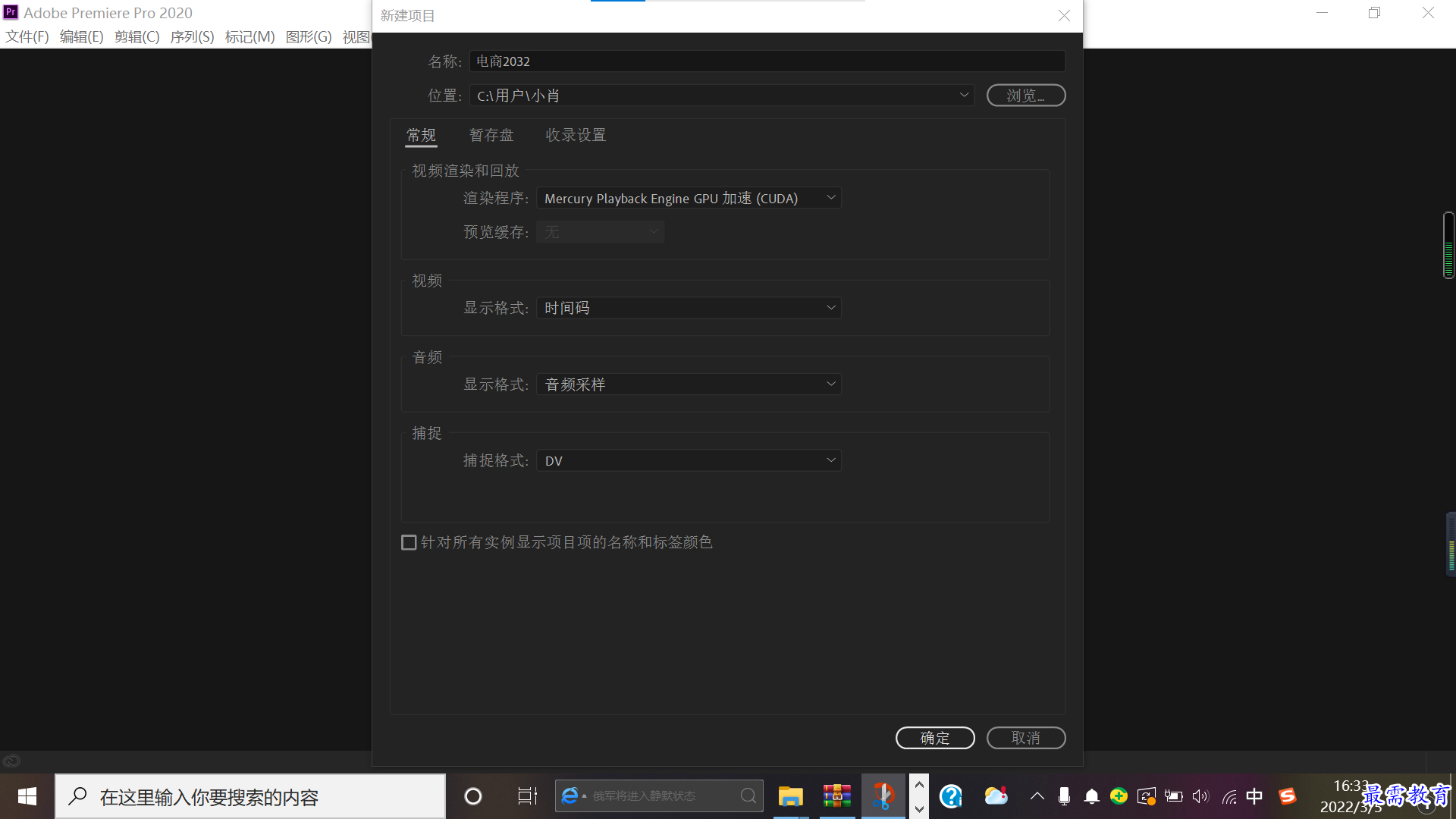
Task: Restore the Premiere Pro main window
Action: [1374, 13]
